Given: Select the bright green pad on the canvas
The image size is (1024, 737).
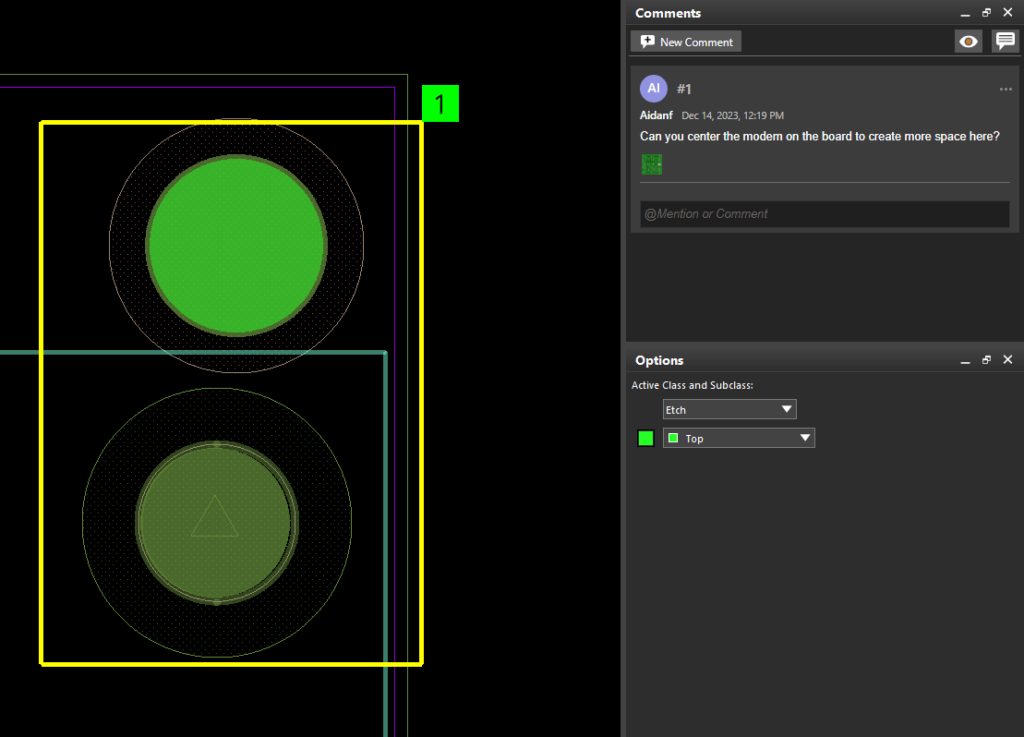Looking at the screenshot, I should coord(236,245).
